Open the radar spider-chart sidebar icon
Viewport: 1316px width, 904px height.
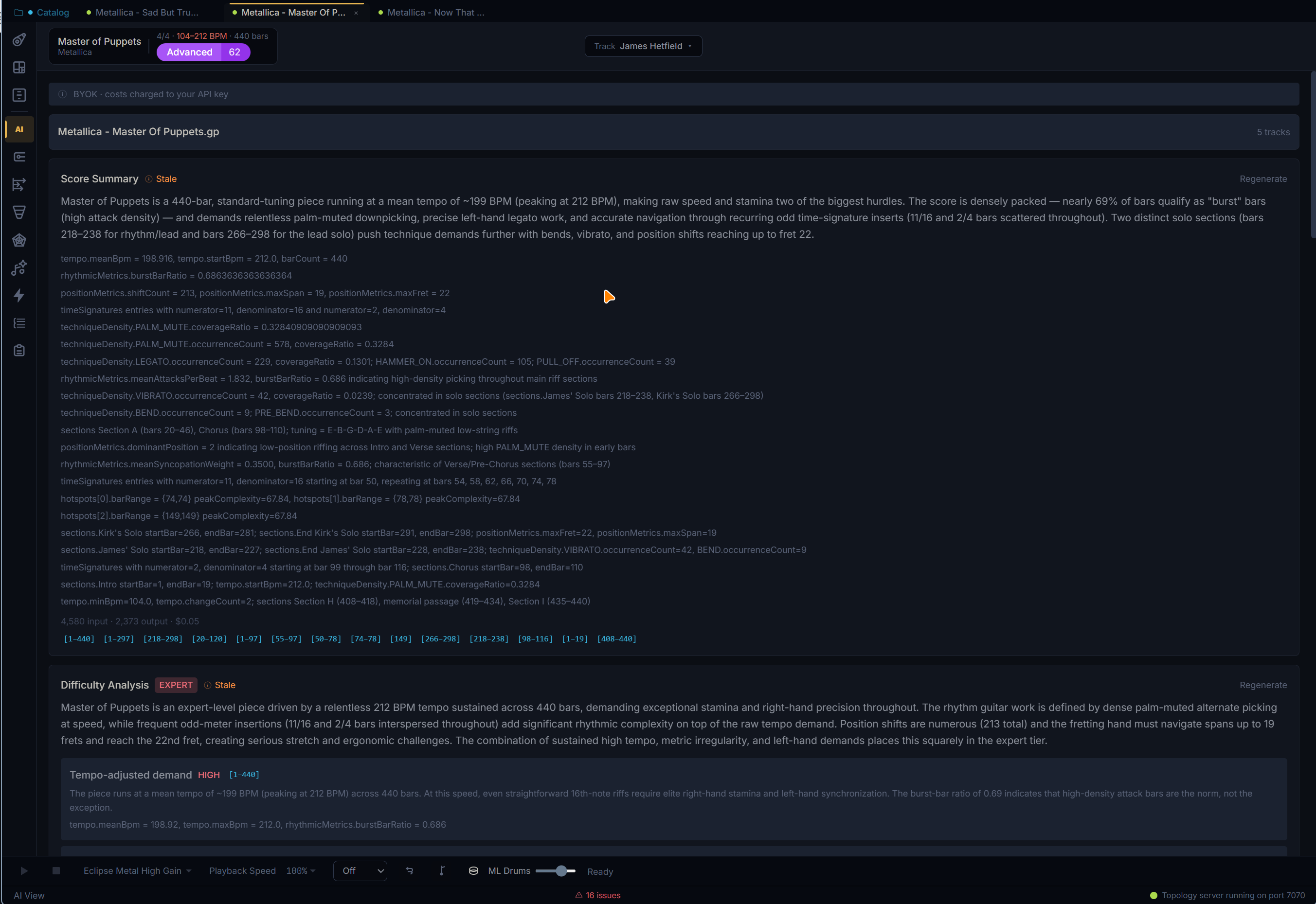[19, 240]
